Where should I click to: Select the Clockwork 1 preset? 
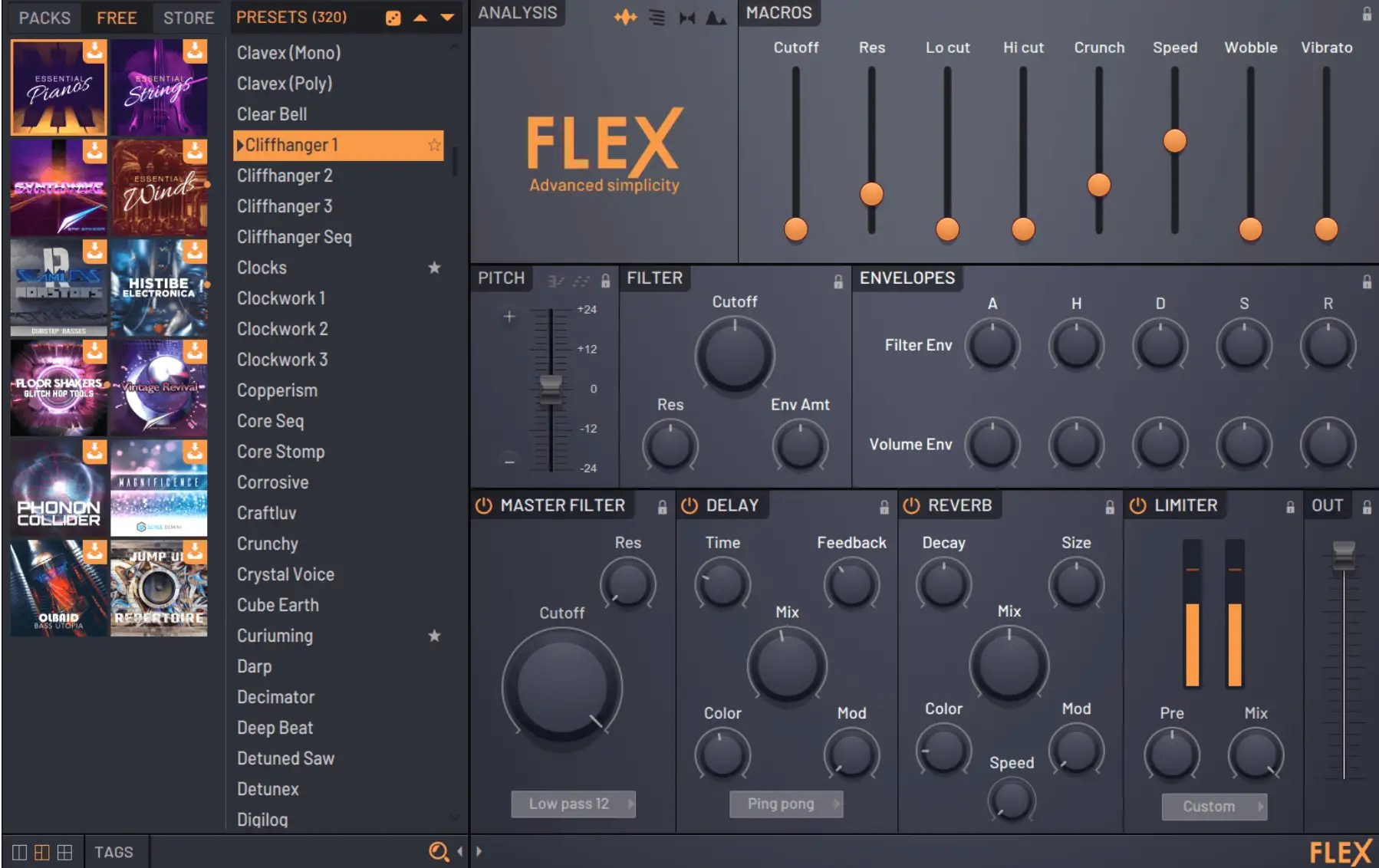click(281, 298)
